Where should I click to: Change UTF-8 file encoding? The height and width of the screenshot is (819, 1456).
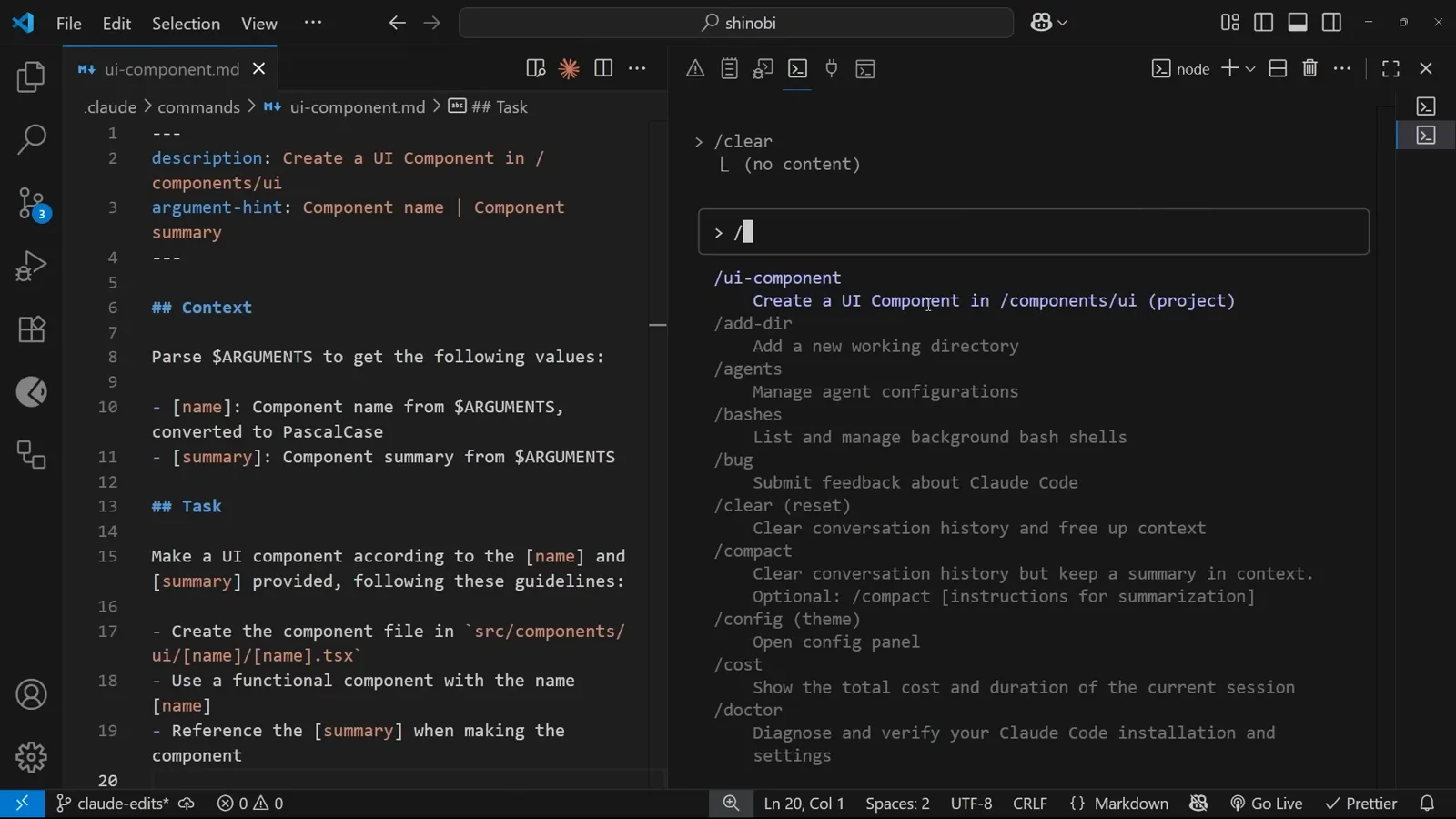(x=971, y=804)
